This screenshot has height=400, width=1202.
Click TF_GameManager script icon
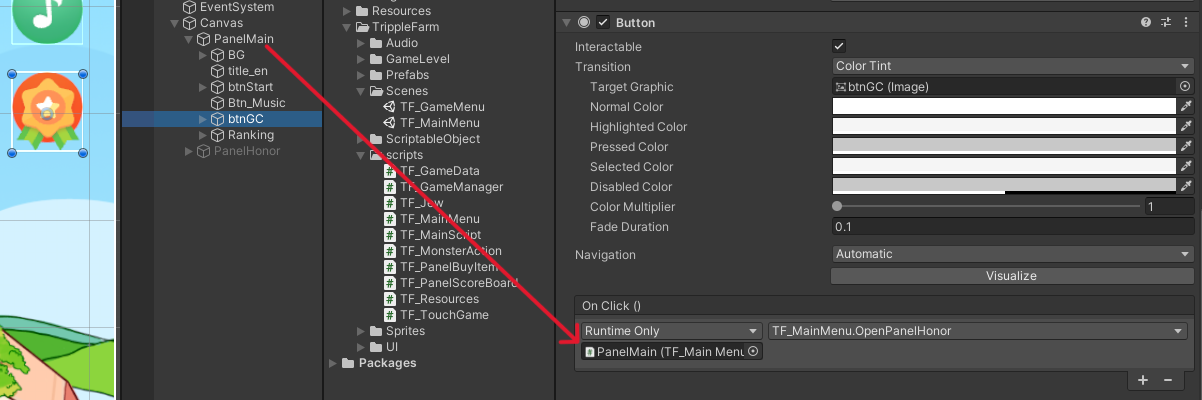(x=390, y=187)
